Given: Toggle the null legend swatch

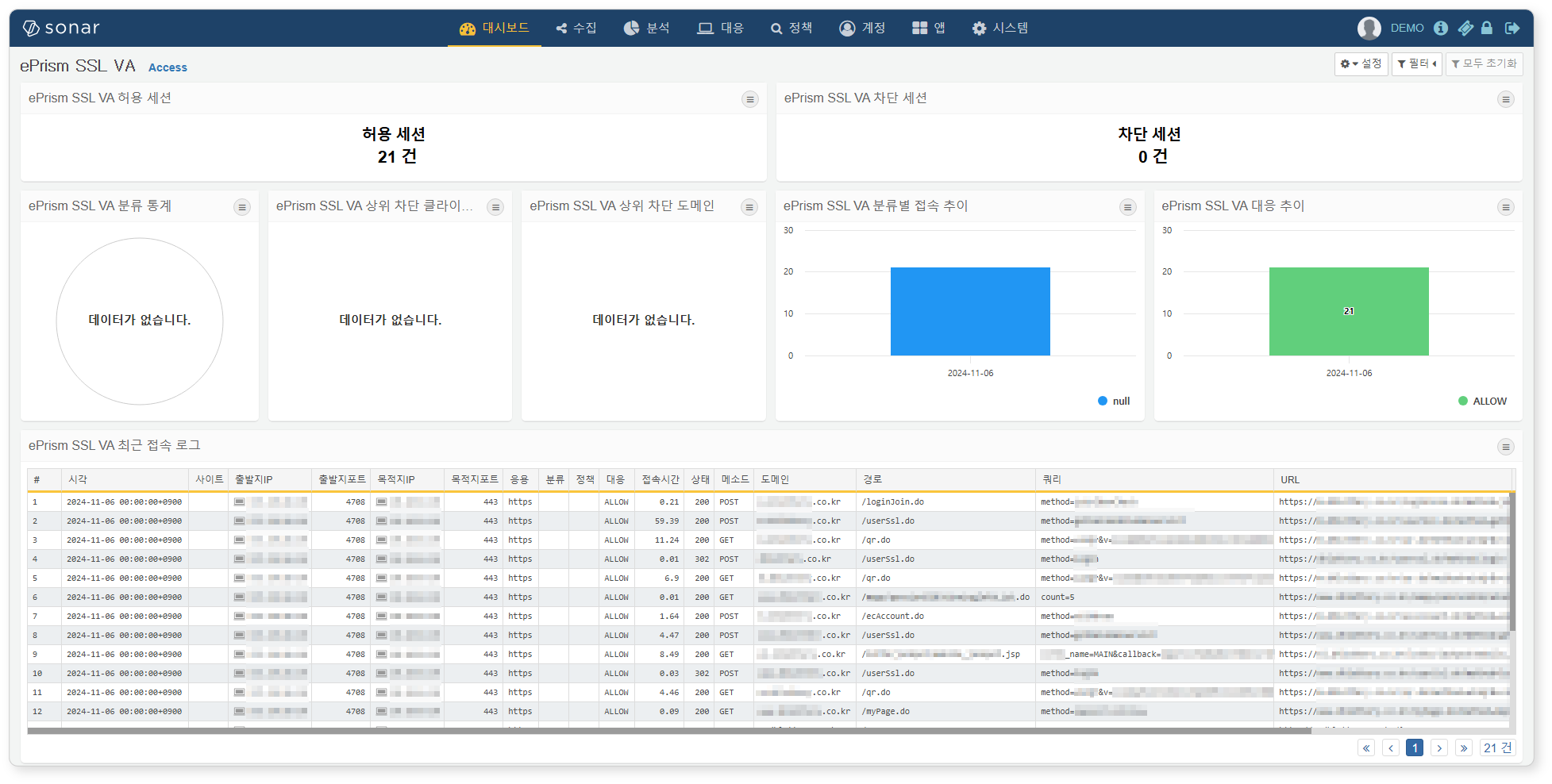Looking at the screenshot, I should (x=1103, y=401).
